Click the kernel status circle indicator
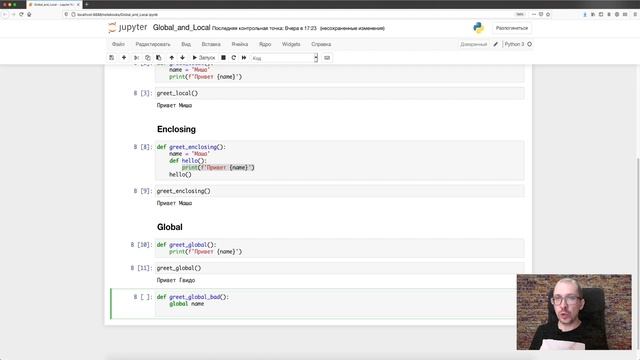The height and width of the screenshot is (360, 640). coord(529,44)
